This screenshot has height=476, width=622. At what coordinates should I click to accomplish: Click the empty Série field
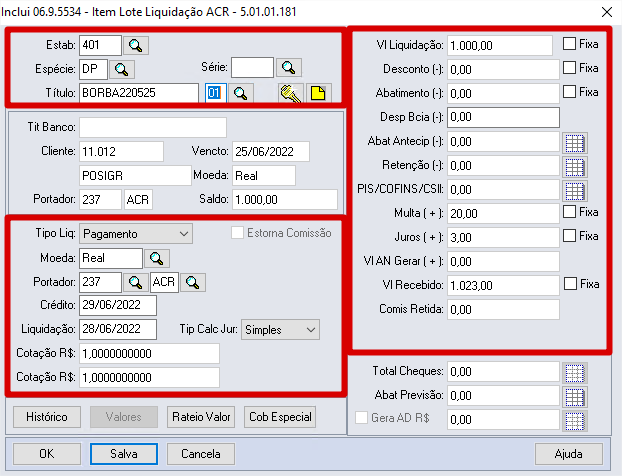253,67
